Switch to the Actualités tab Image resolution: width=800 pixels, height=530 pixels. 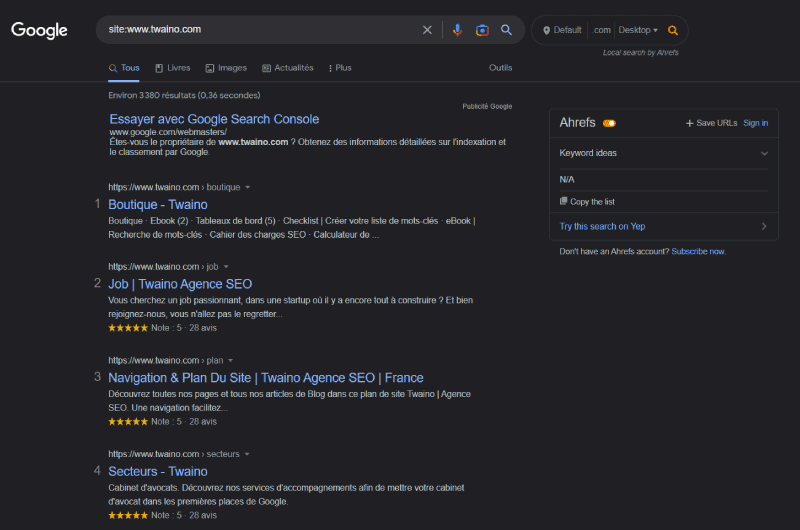[288, 68]
